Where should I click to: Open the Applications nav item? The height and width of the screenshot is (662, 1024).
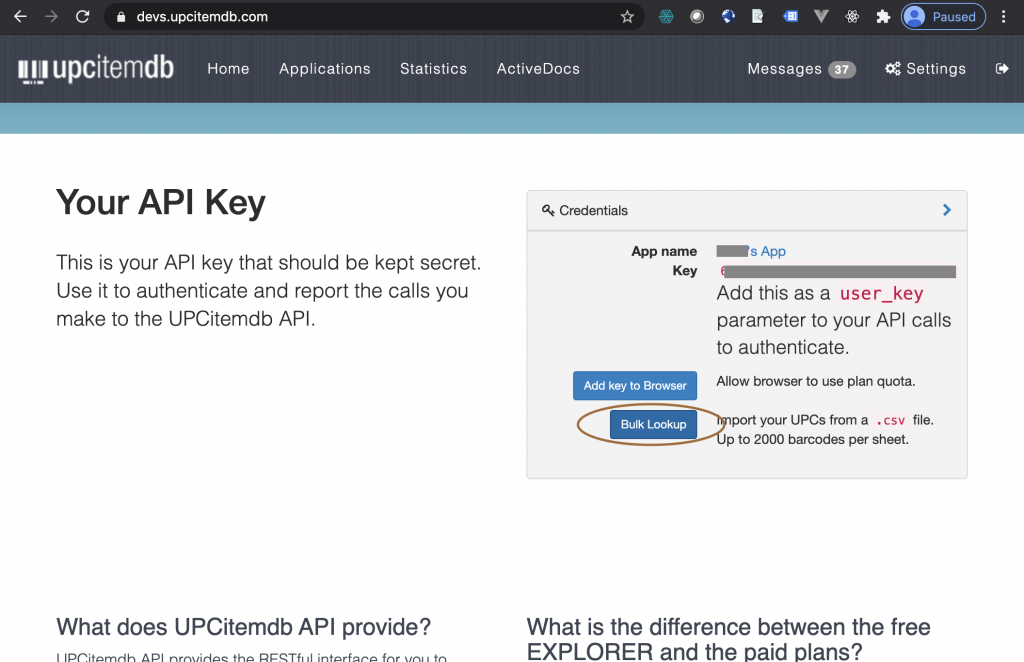[x=325, y=69]
